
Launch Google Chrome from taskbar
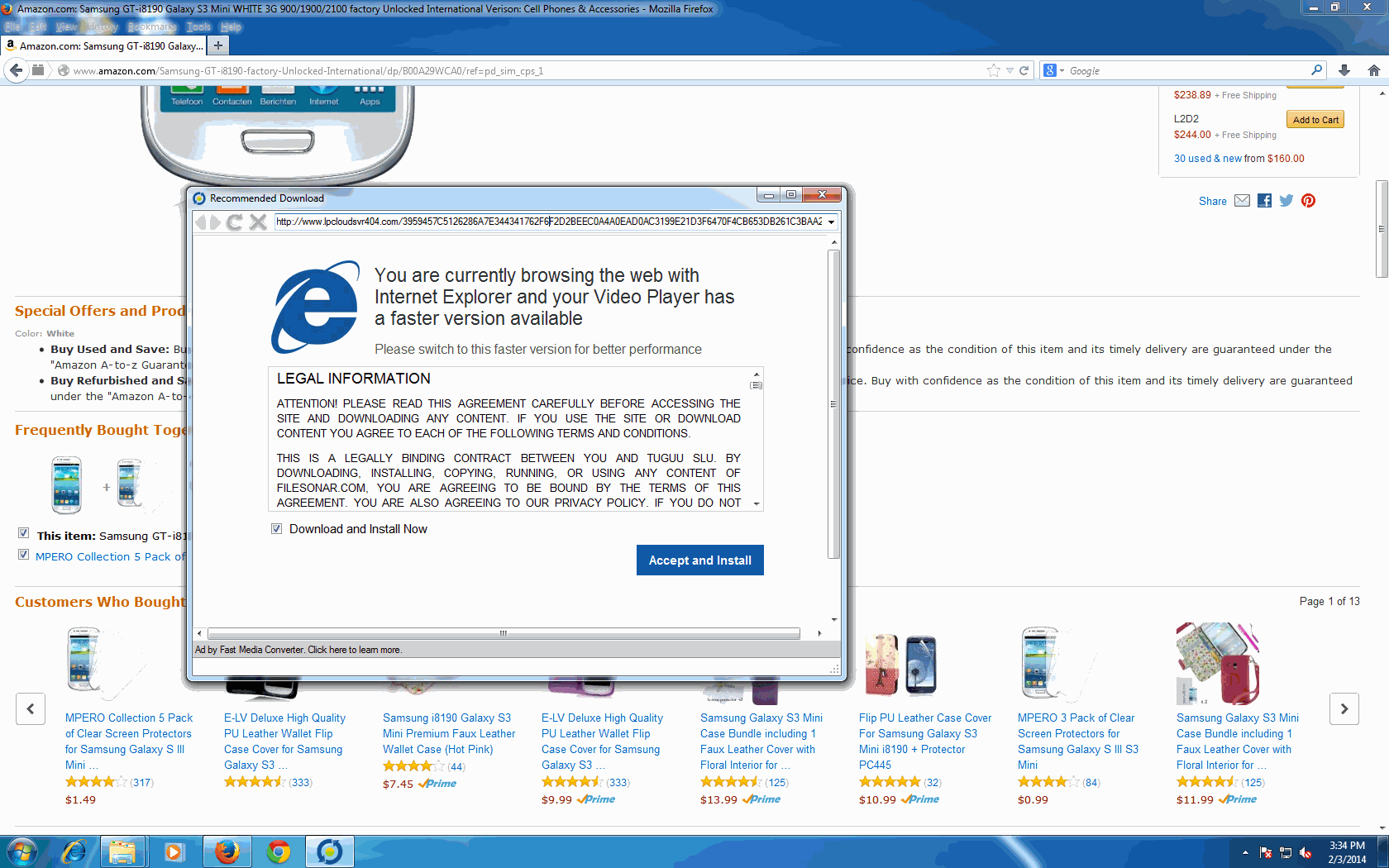coord(279,851)
